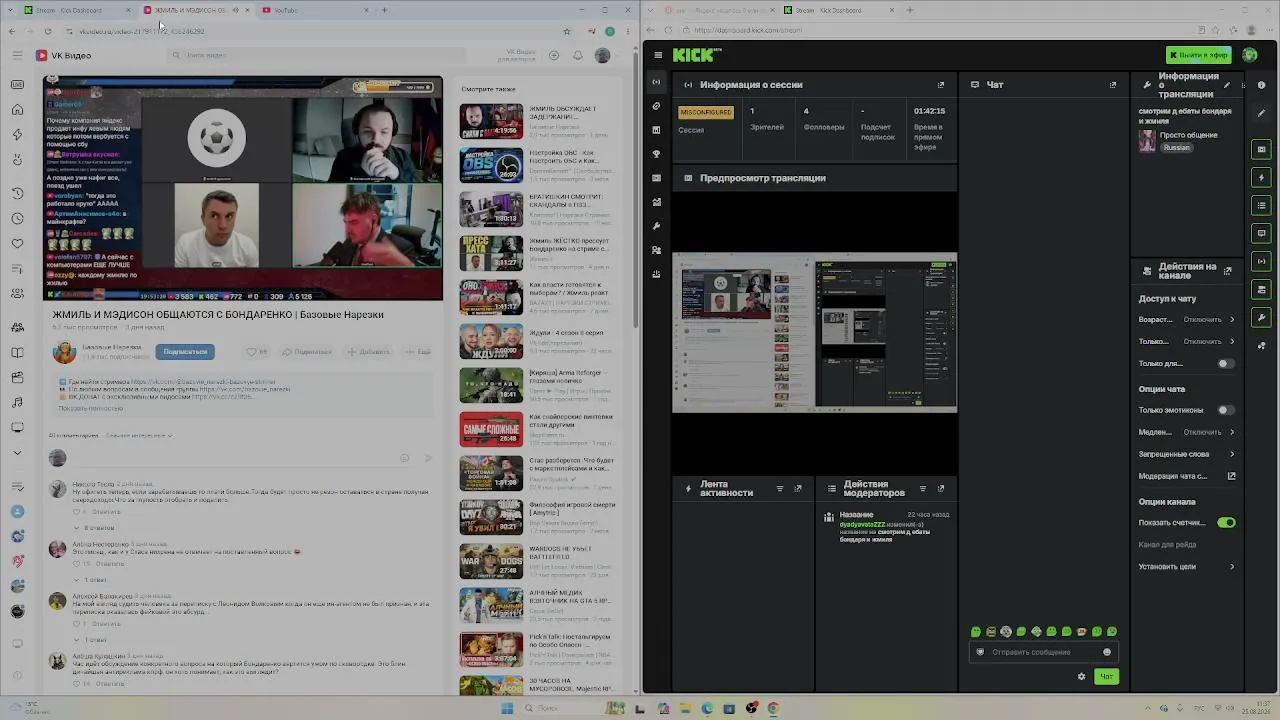Click lightning widget icon in Kick right rail
The height and width of the screenshot is (720, 1280).
point(1262,177)
